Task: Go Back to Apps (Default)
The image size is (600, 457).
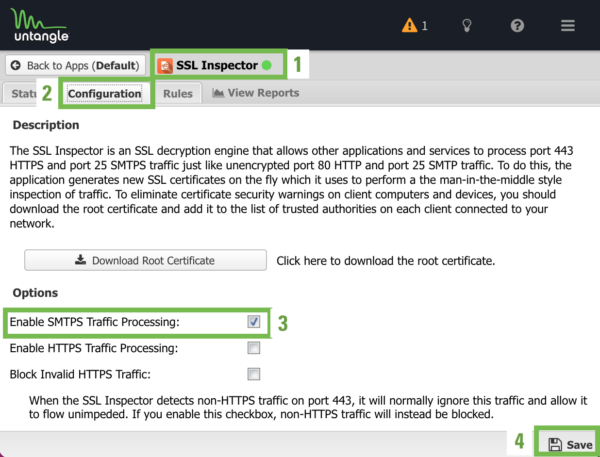Action: (75, 65)
